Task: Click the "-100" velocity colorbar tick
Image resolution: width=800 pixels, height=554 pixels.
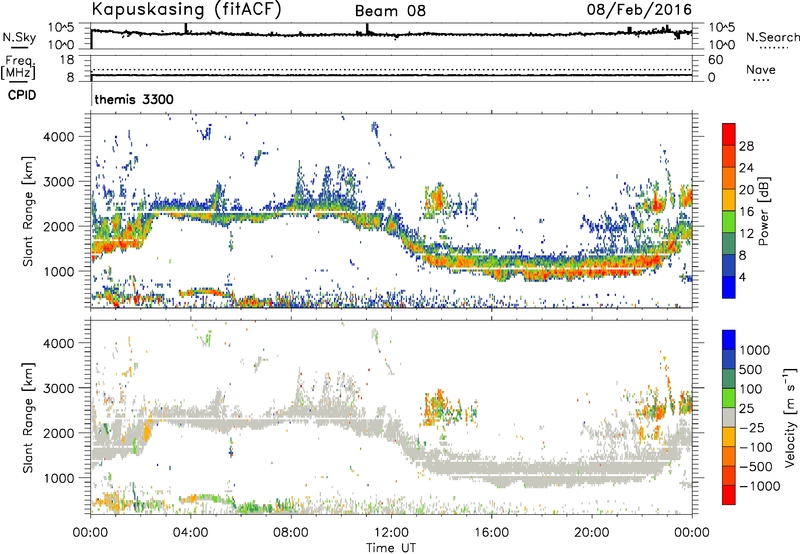Action: (756, 447)
